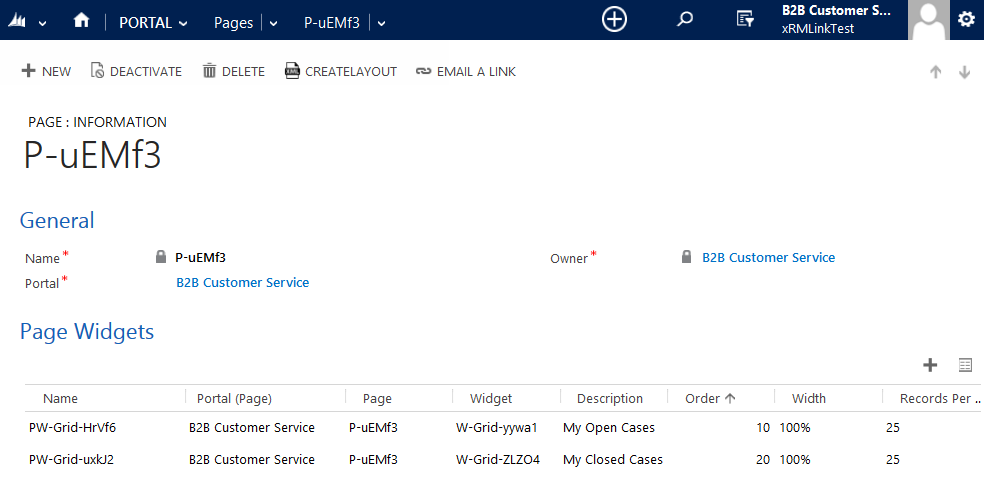Go to the Home icon
Screen dimensions: 984x495
click(x=81, y=21)
